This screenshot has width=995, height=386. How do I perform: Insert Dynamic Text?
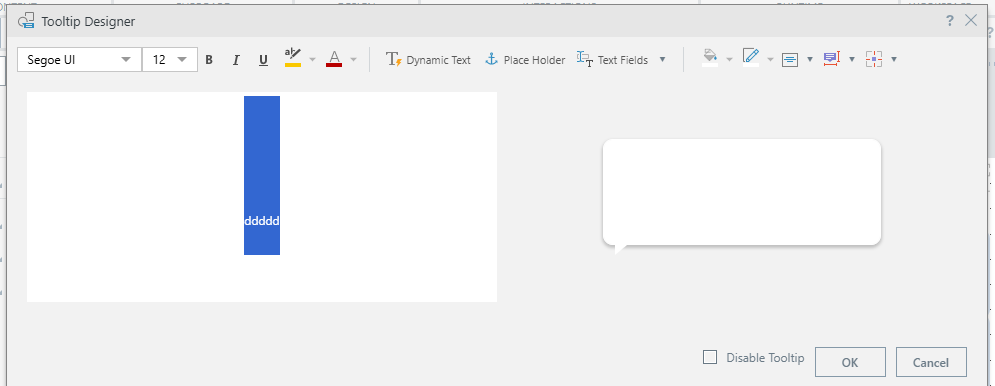click(x=428, y=60)
